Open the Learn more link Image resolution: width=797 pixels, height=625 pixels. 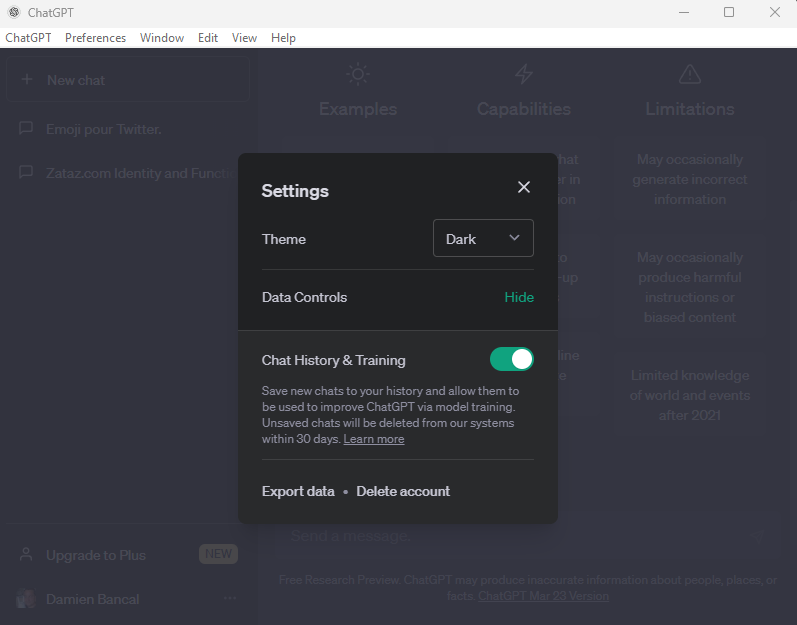click(x=374, y=439)
